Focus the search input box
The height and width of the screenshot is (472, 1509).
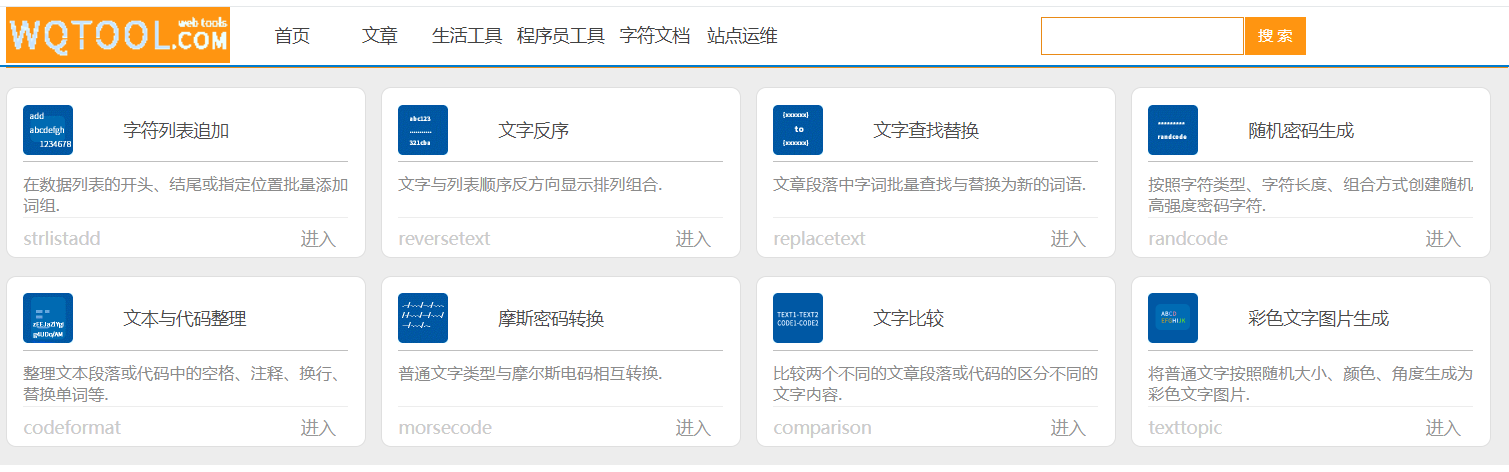(1142, 36)
